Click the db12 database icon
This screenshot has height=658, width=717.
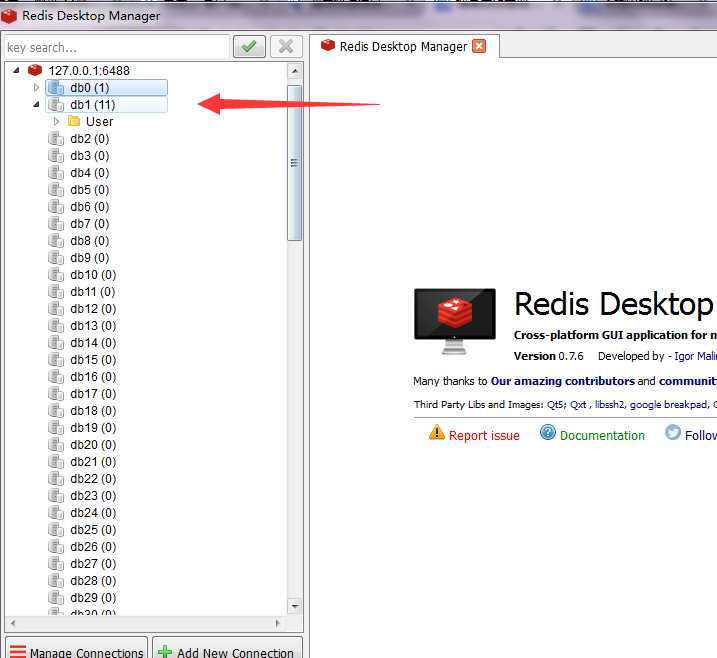(56, 309)
